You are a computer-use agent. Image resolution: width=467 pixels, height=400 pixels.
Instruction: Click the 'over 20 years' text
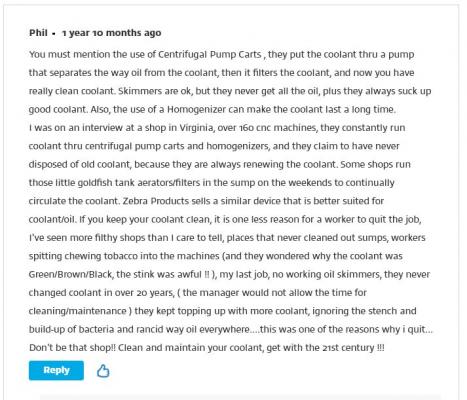pyautogui.click(x=144, y=293)
